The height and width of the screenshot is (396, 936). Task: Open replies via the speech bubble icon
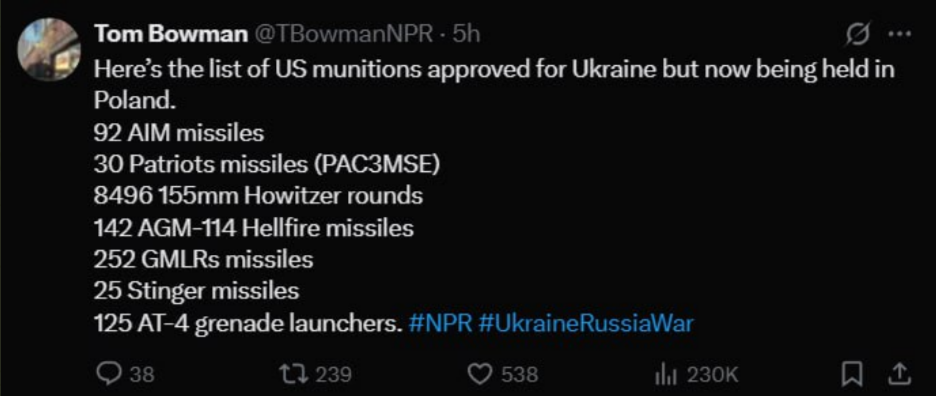[110, 374]
